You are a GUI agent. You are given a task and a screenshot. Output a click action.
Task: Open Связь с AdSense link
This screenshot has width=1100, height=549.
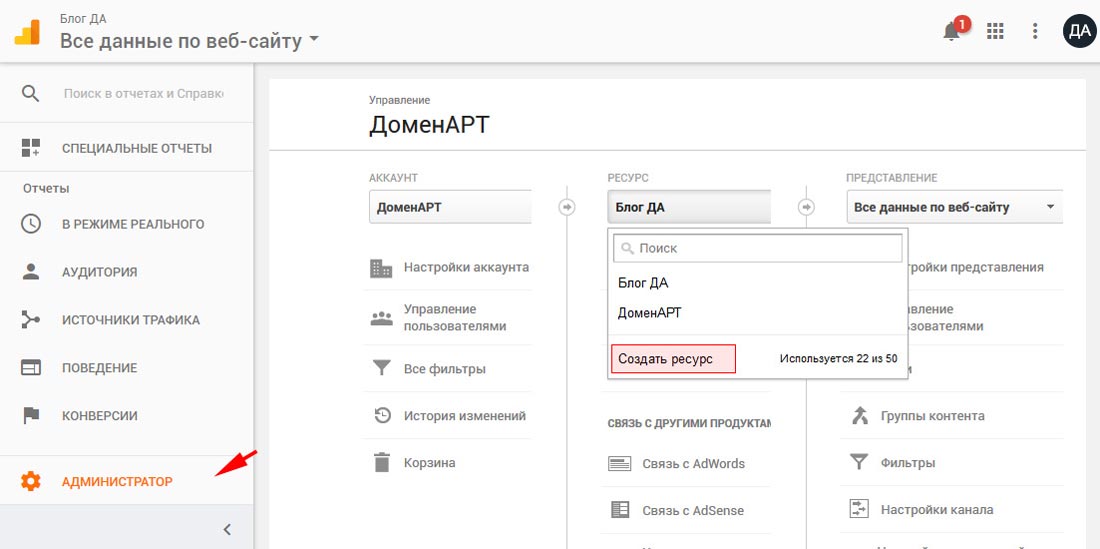(692, 510)
